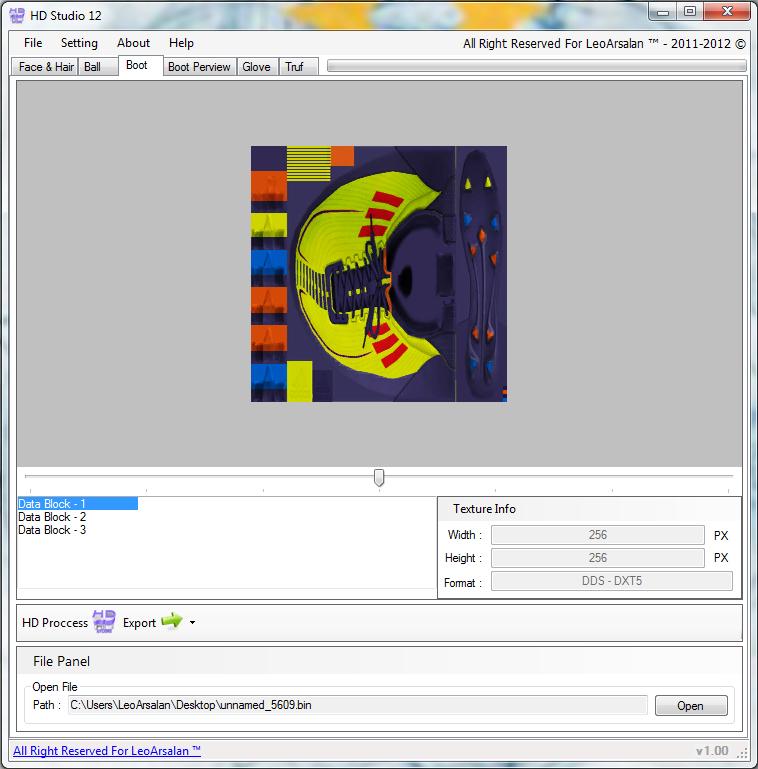Switch to the Ball tab
Screen dimensions: 758x769
coord(93,67)
